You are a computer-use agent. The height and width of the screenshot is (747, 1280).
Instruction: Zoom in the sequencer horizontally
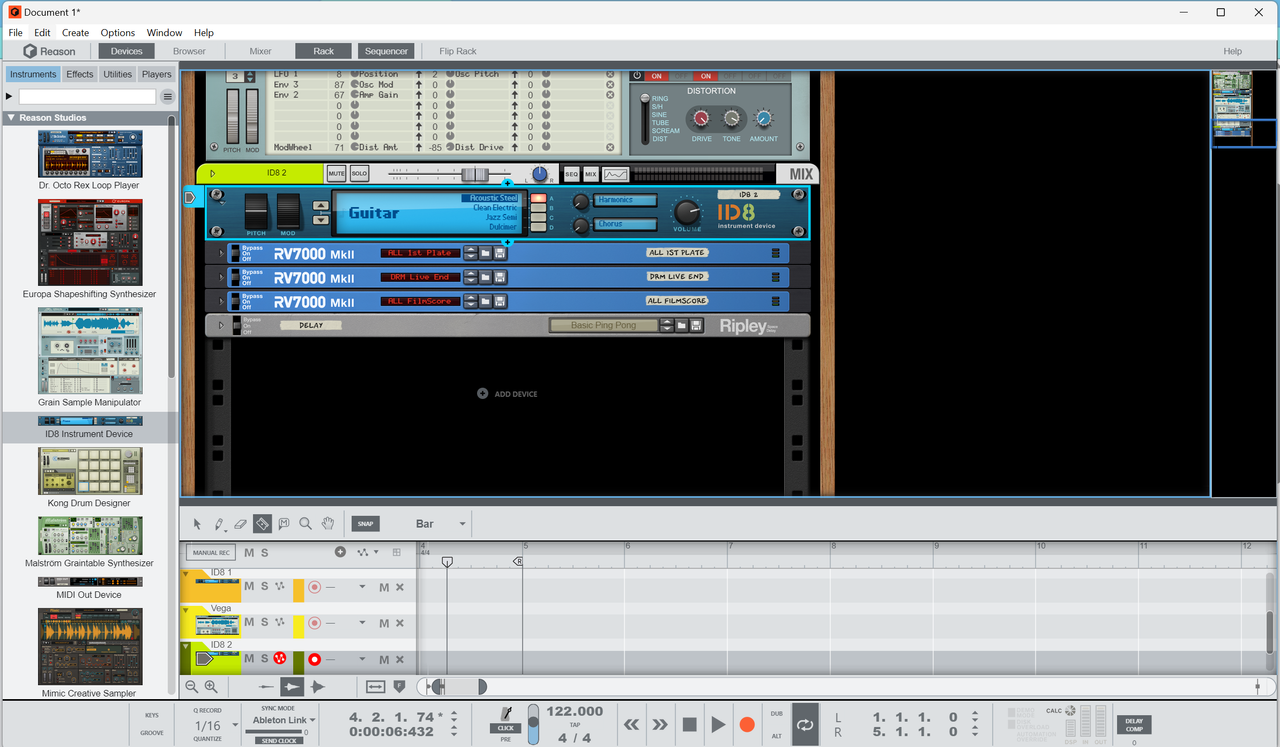[x=211, y=687]
